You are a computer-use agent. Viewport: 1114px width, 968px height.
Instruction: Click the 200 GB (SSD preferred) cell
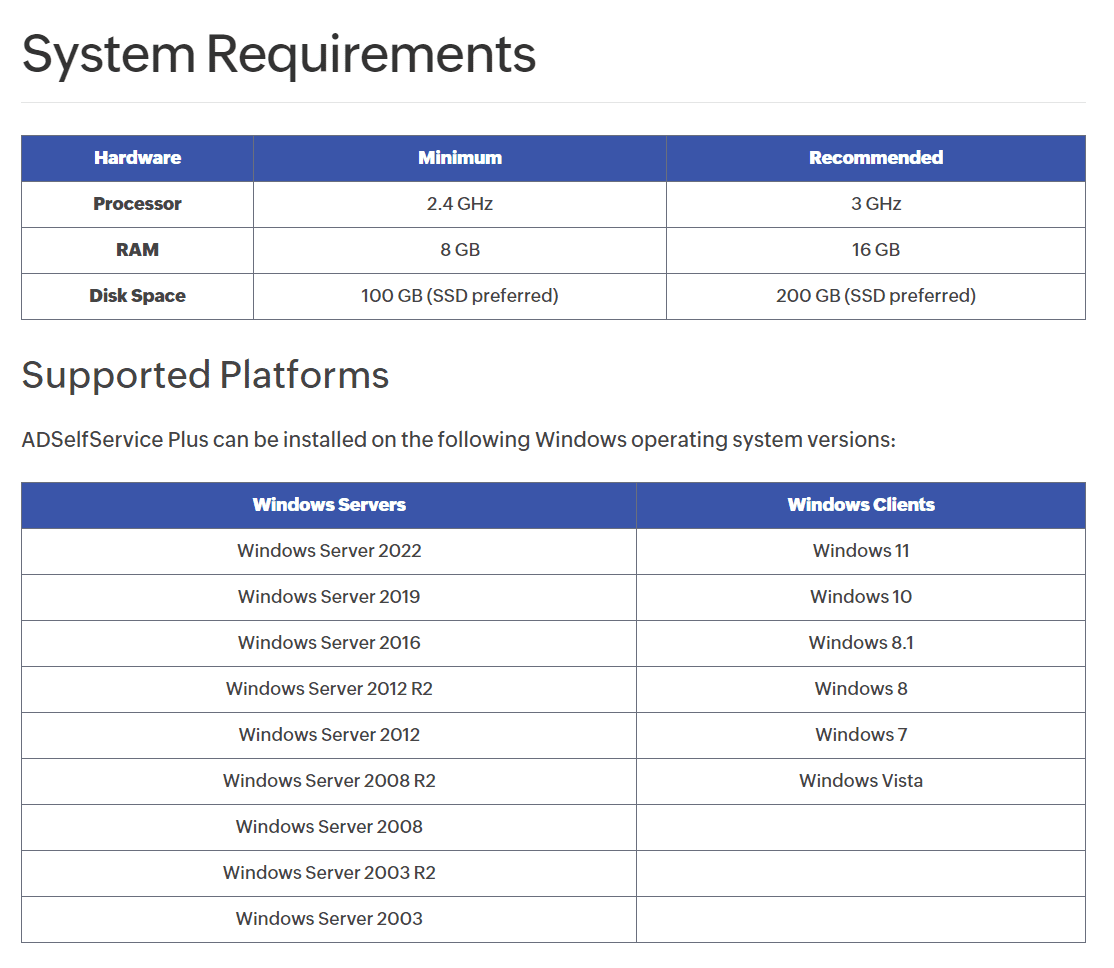pyautogui.click(x=876, y=296)
